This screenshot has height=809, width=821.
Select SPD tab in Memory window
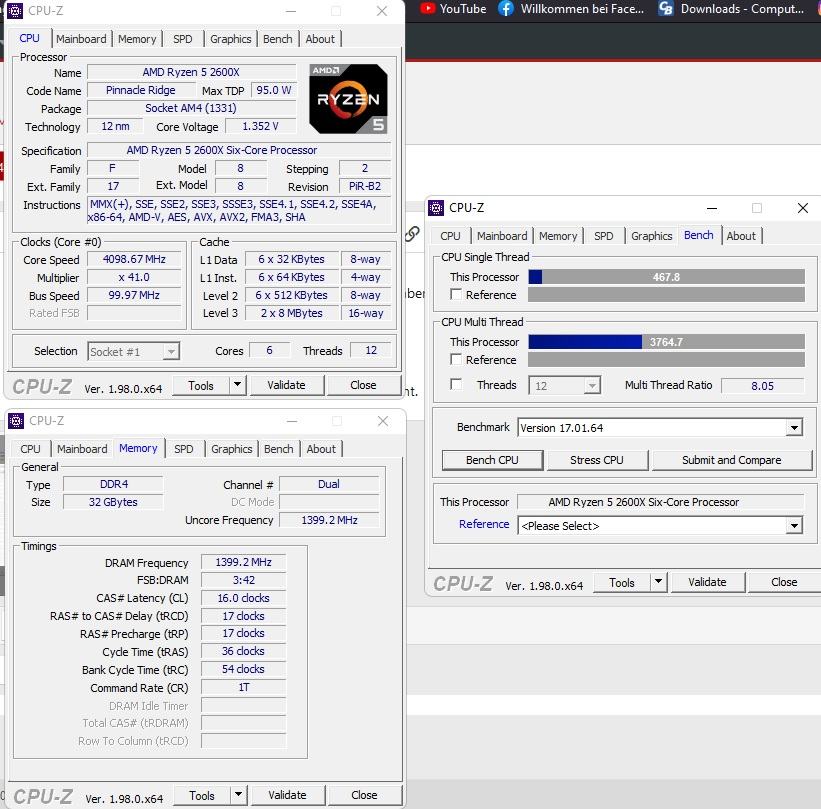click(184, 449)
